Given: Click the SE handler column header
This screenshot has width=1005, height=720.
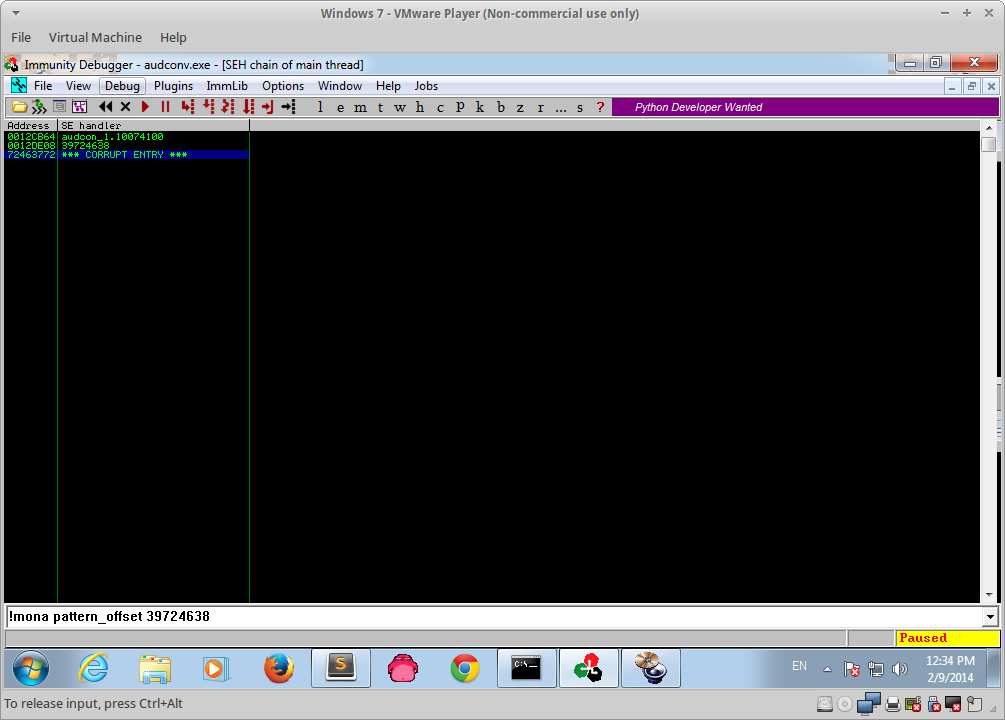Looking at the screenshot, I should pos(154,126).
